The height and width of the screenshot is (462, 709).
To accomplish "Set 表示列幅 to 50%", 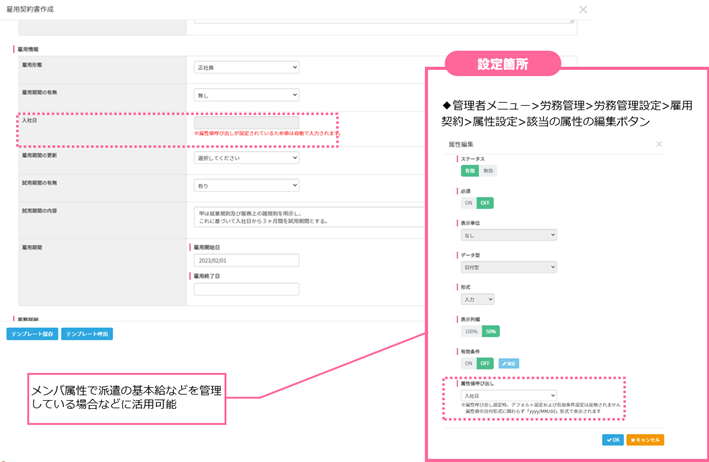I will pyautogui.click(x=491, y=331).
